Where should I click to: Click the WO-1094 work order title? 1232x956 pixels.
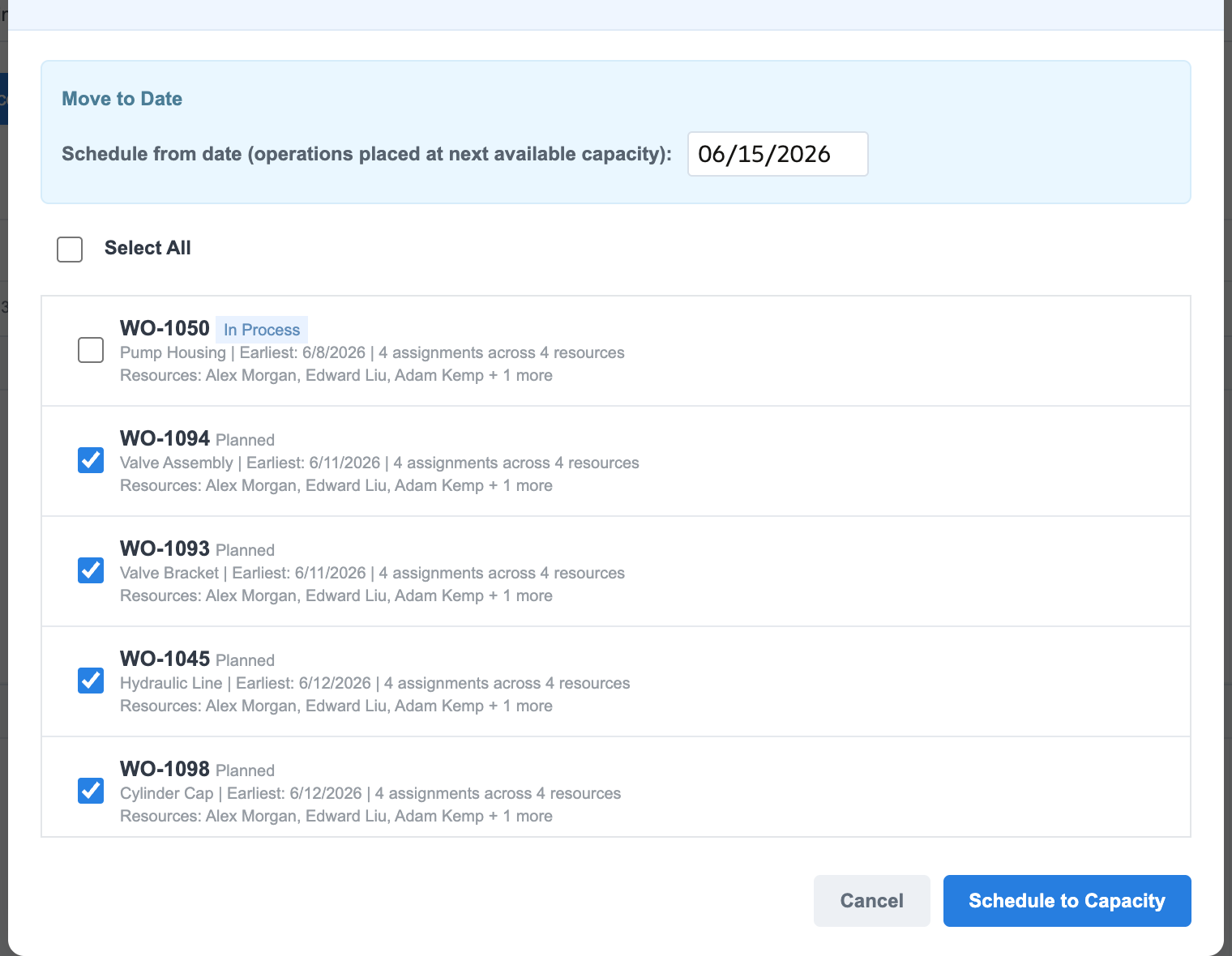click(x=165, y=438)
